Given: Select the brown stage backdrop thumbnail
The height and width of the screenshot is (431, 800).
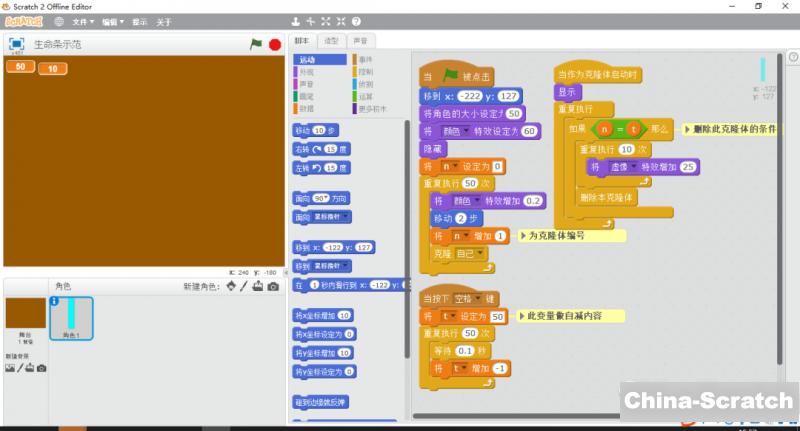Looking at the screenshot, I should 25,313.
